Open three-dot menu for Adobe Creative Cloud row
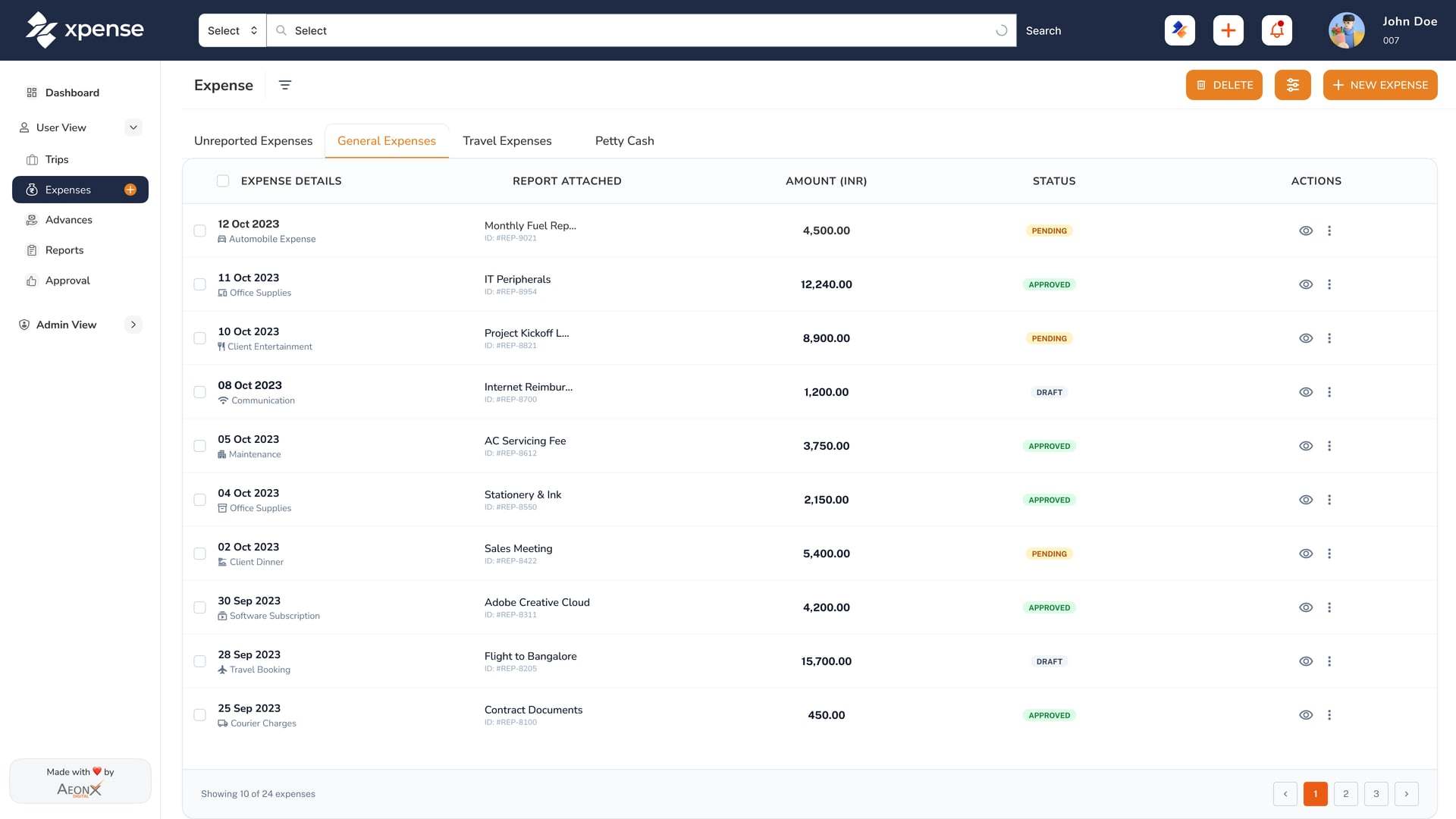This screenshot has height=819, width=1456. pyautogui.click(x=1329, y=607)
